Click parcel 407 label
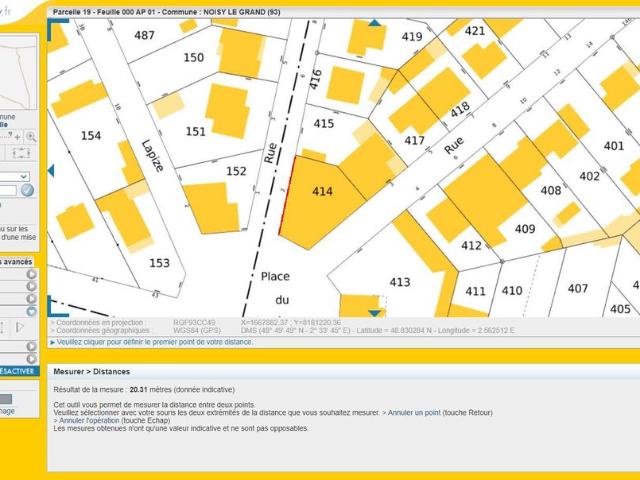 pyautogui.click(x=578, y=289)
